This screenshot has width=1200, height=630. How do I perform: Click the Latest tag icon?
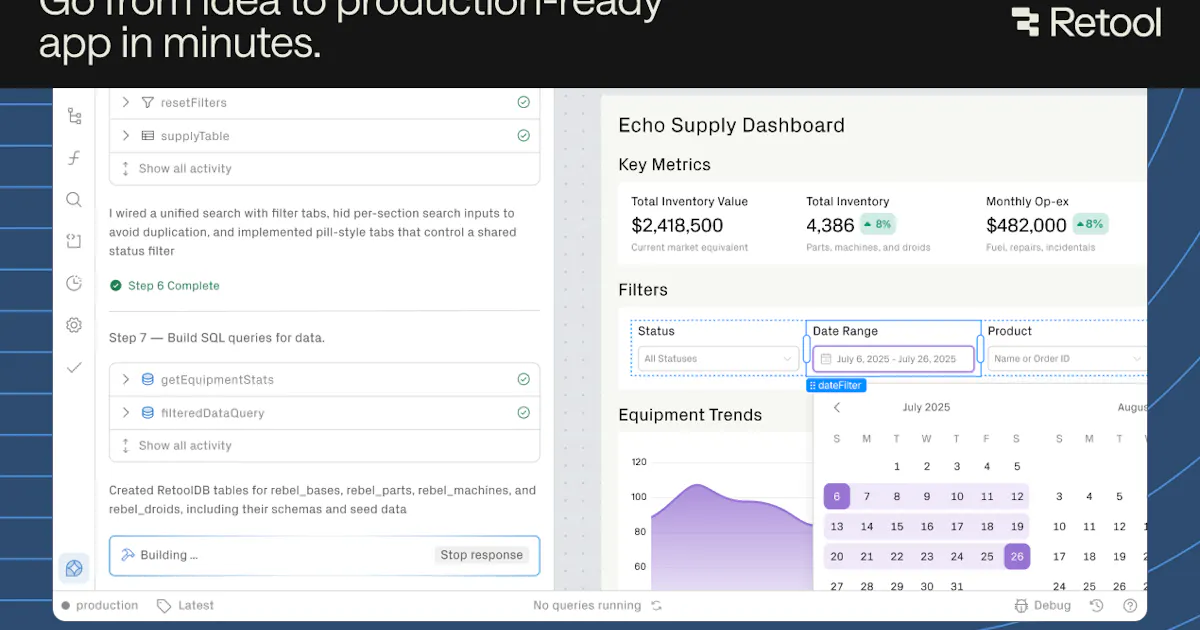pos(164,605)
